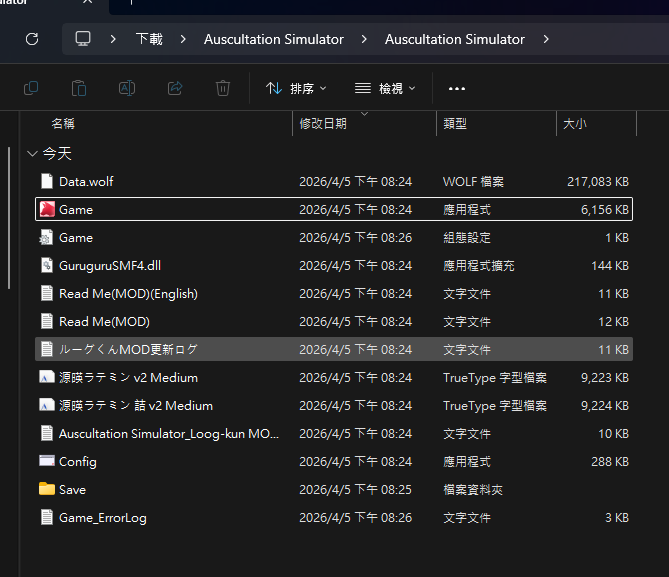Click the 檔案資料夾 type cell
The image size is (669, 577).
pyautogui.click(x=473, y=490)
